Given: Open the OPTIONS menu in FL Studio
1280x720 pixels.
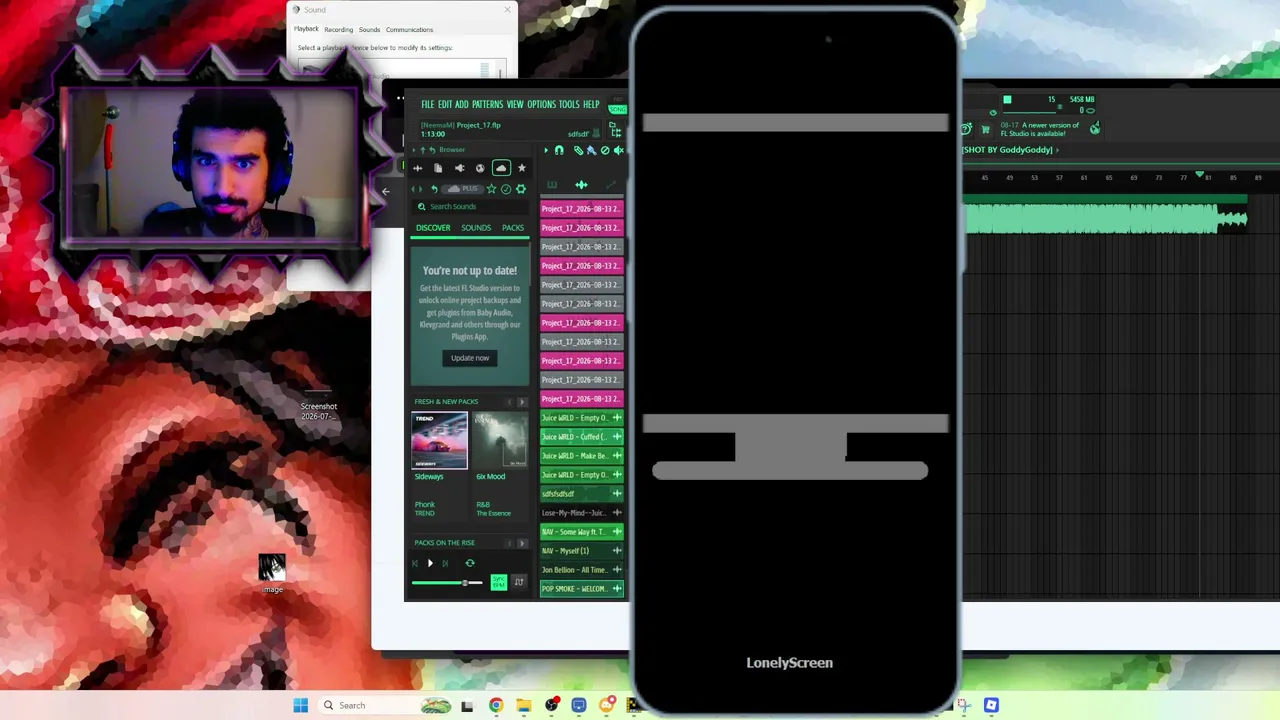Looking at the screenshot, I should [541, 105].
